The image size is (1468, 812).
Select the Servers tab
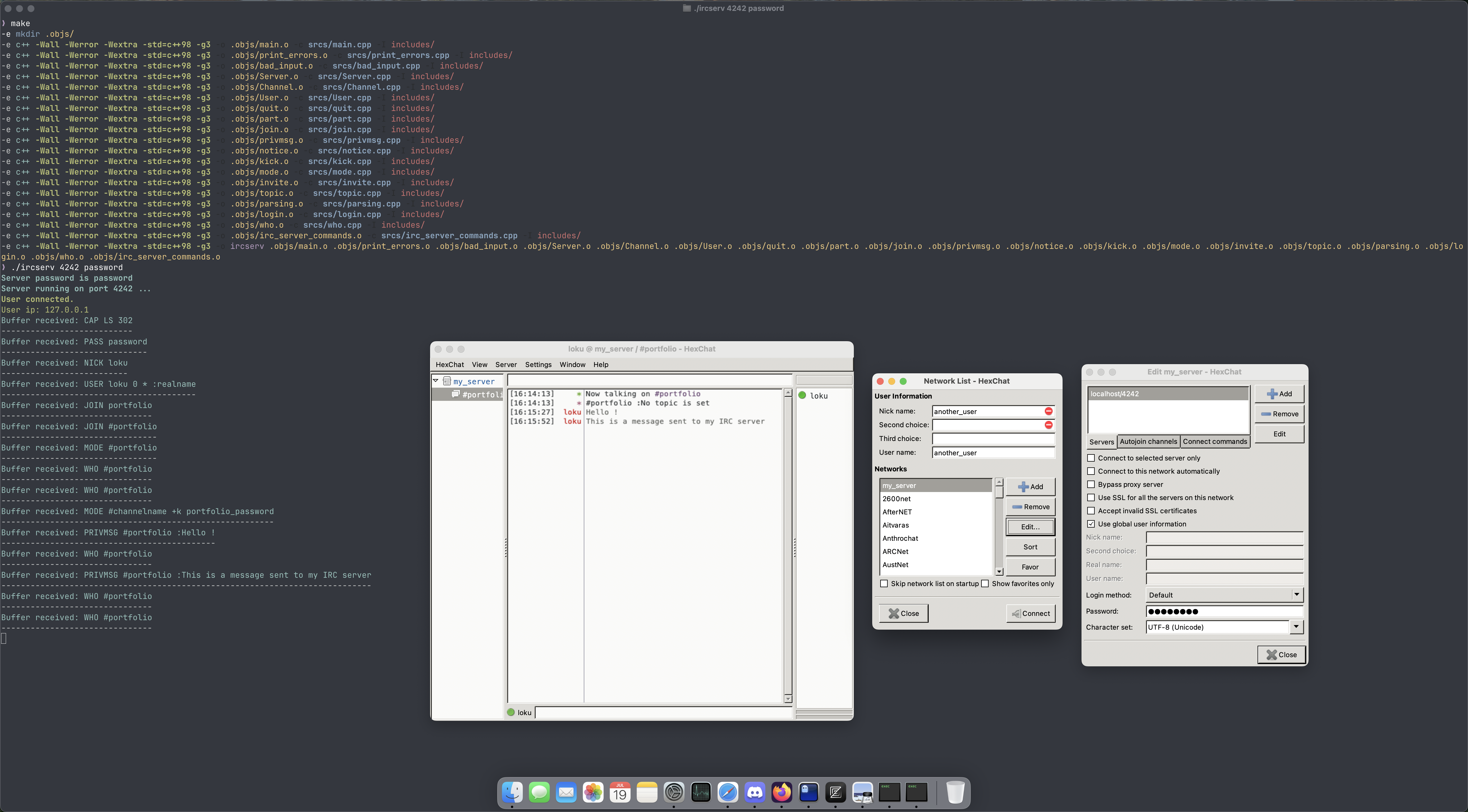[x=1101, y=442]
